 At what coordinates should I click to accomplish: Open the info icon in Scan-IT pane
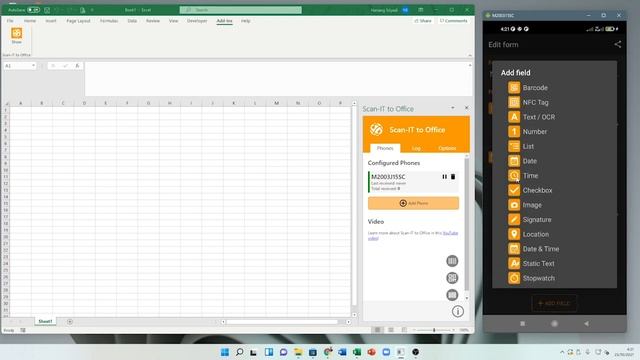(x=458, y=311)
